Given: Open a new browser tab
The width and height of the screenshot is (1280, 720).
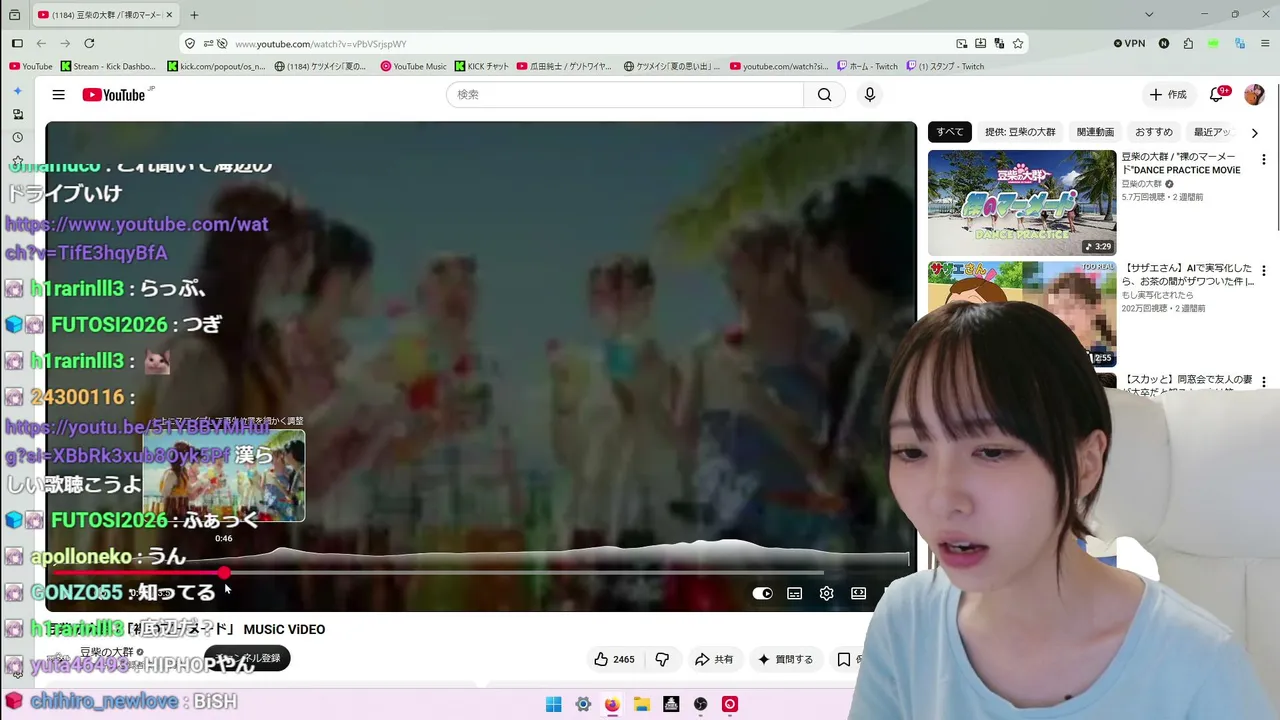Looking at the screenshot, I should pyautogui.click(x=194, y=15).
